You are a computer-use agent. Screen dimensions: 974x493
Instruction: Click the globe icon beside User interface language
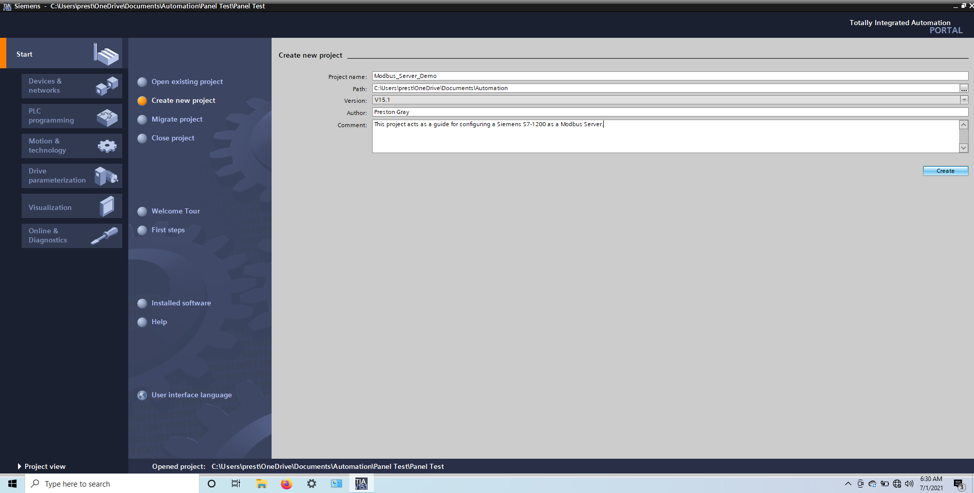tap(142, 395)
